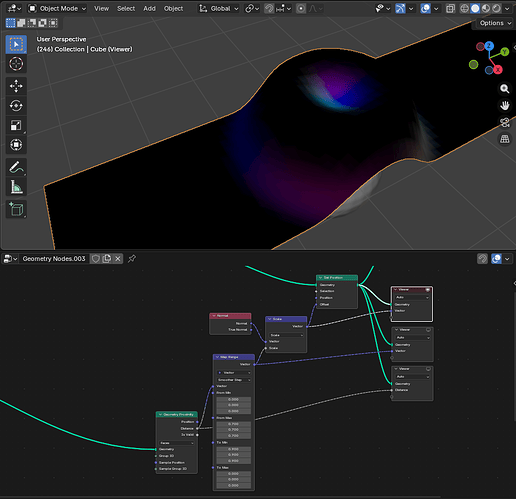Select the Move tool in toolbar

16,86
